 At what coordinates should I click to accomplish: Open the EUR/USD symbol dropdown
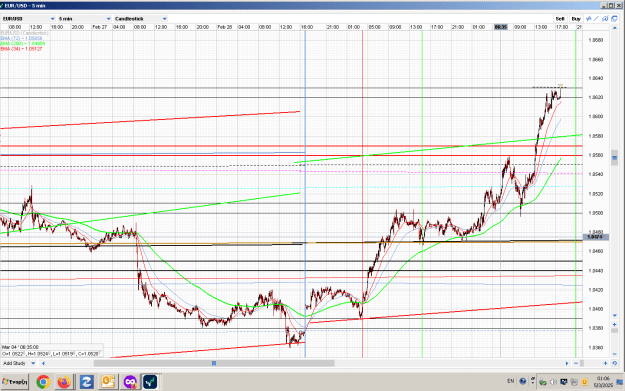[x=28, y=19]
